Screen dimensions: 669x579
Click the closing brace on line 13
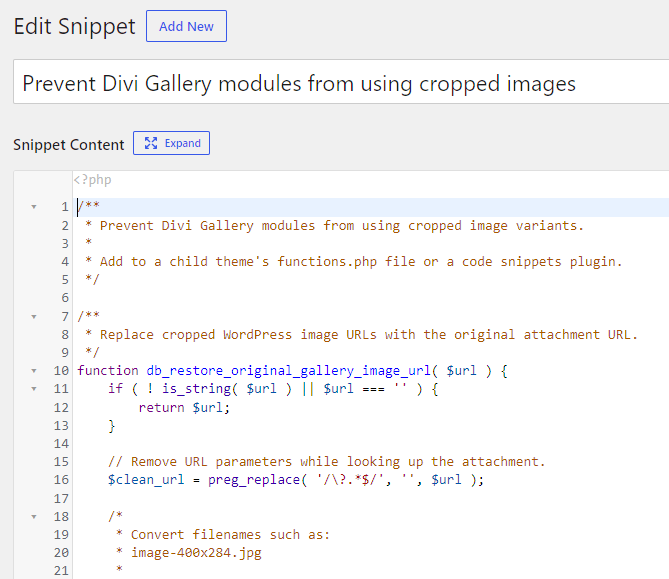click(112, 426)
